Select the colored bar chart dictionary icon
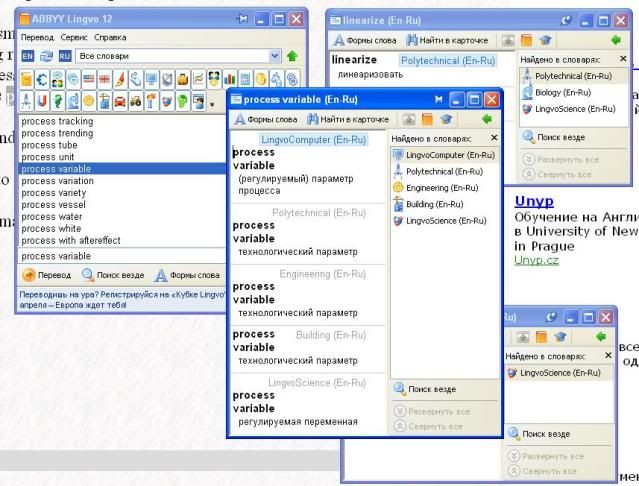This screenshot has width=639, height=486. coord(229,79)
